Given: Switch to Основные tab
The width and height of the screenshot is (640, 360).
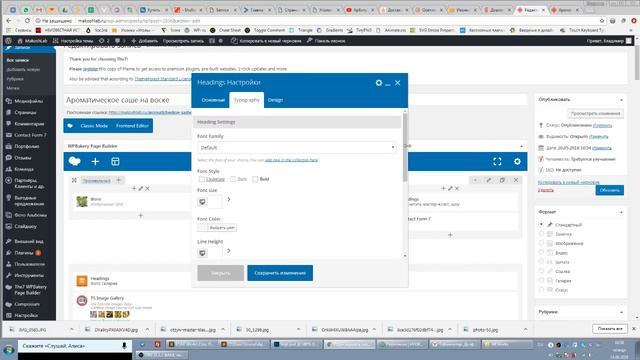Looking at the screenshot, I should 213,100.
